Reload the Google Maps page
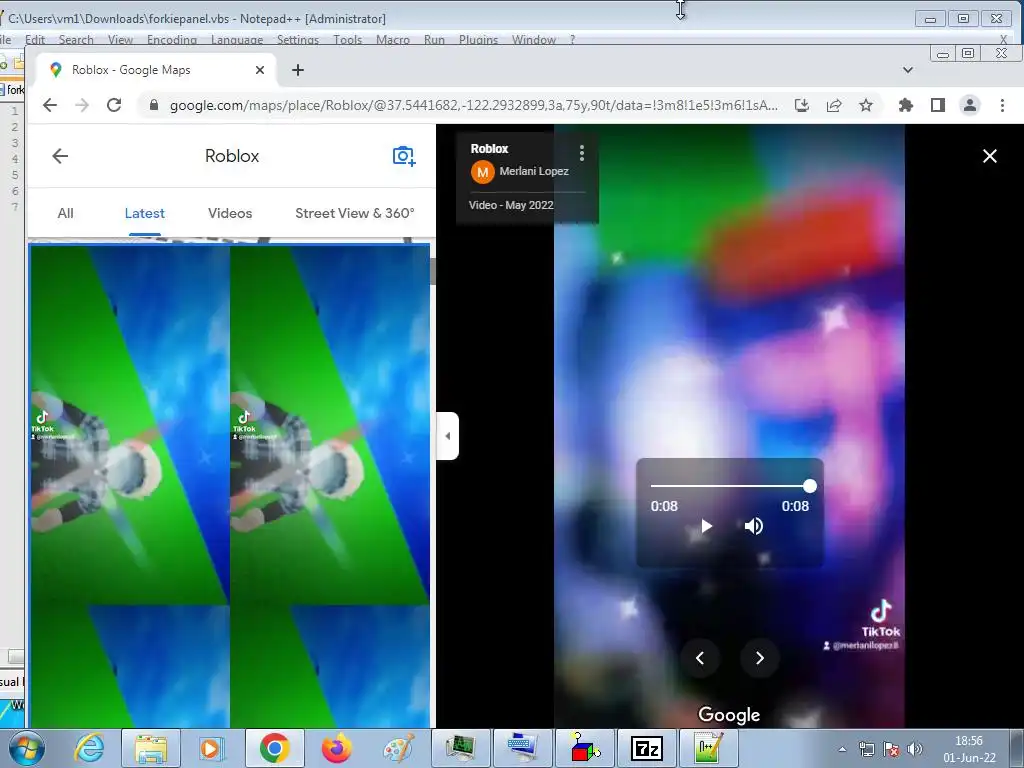Screen dimensions: 1024x768 coord(114,105)
